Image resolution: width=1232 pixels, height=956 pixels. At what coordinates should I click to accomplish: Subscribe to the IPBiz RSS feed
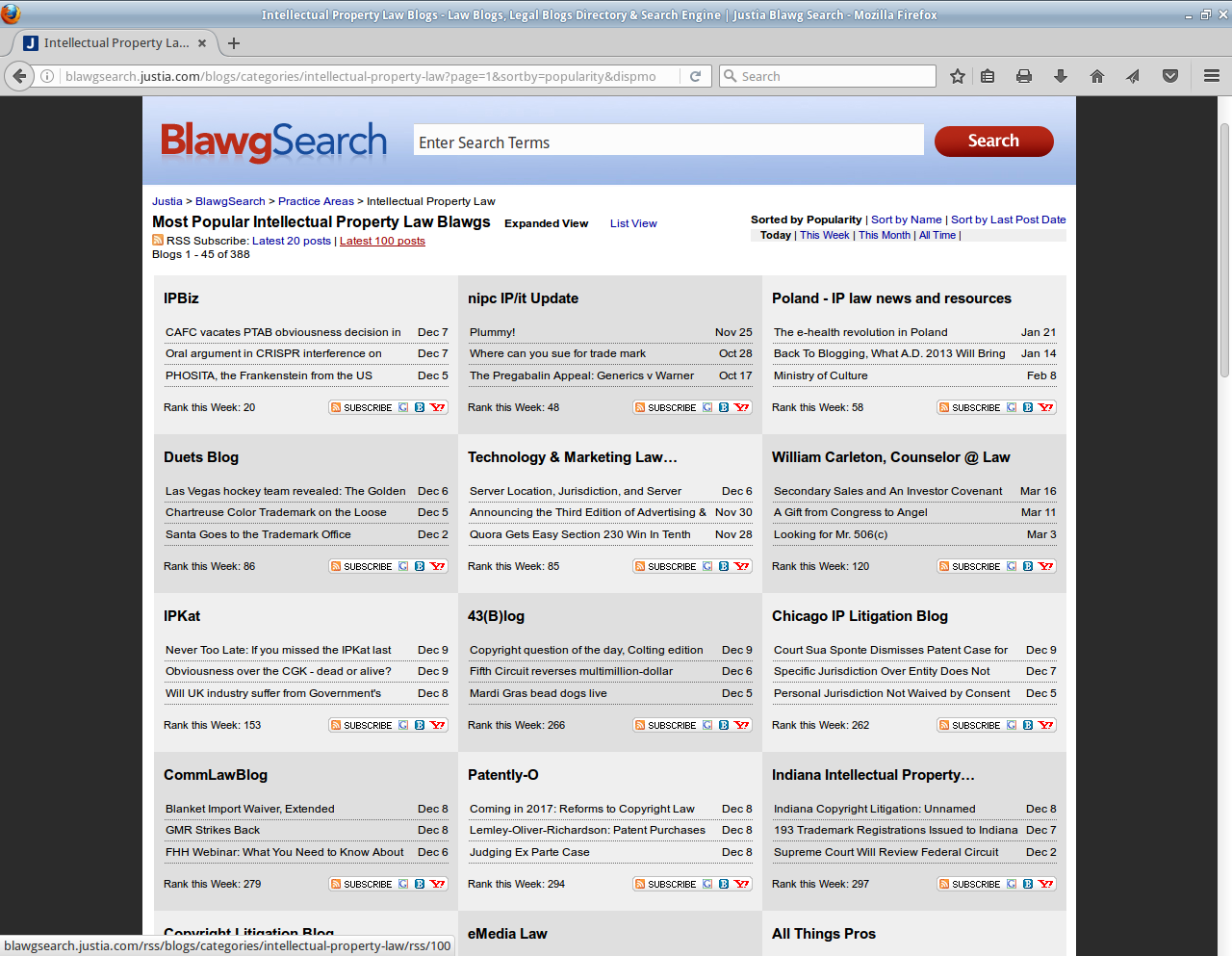coord(362,407)
